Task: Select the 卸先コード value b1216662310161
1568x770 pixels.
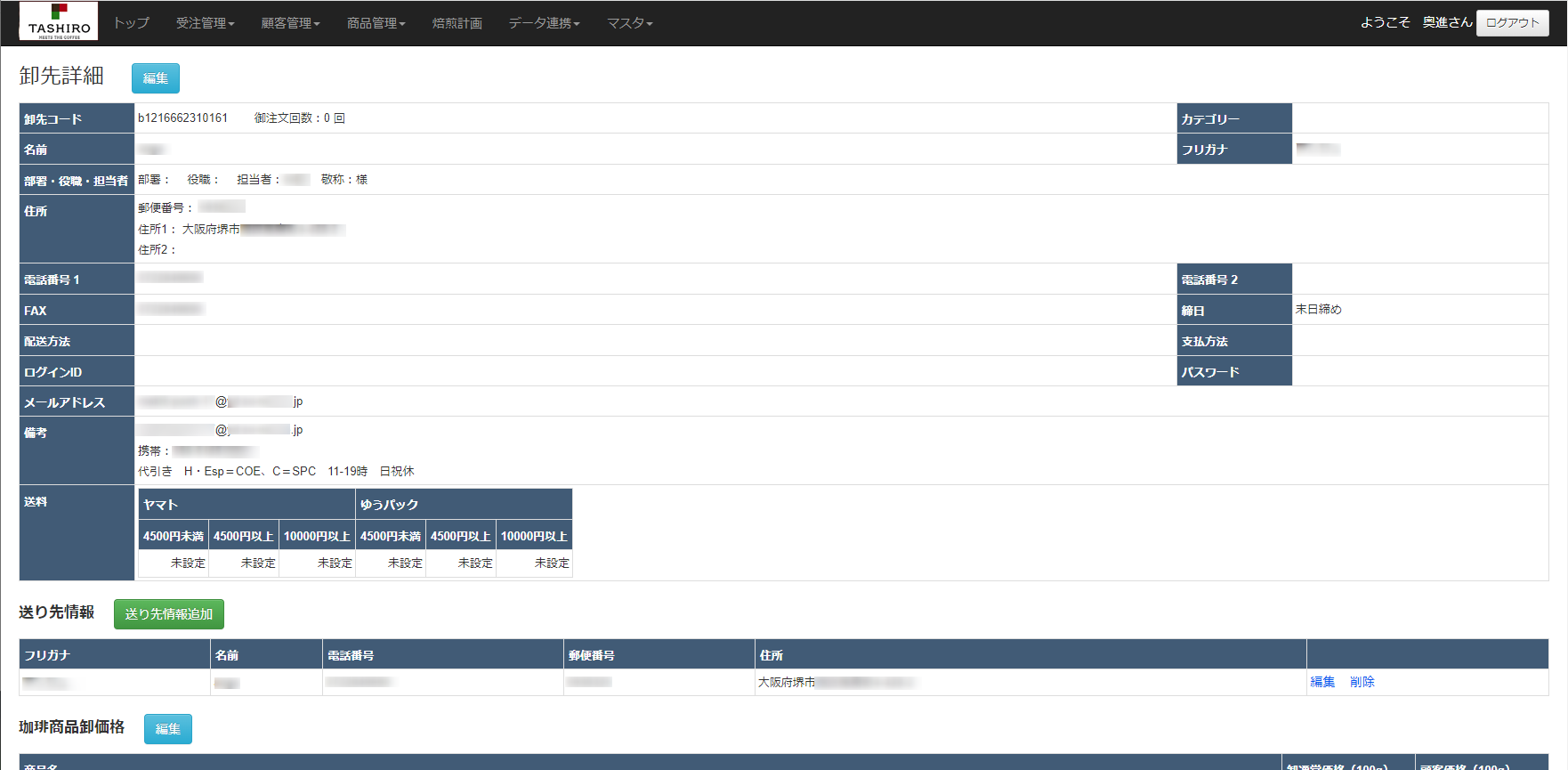Action: coord(182,118)
